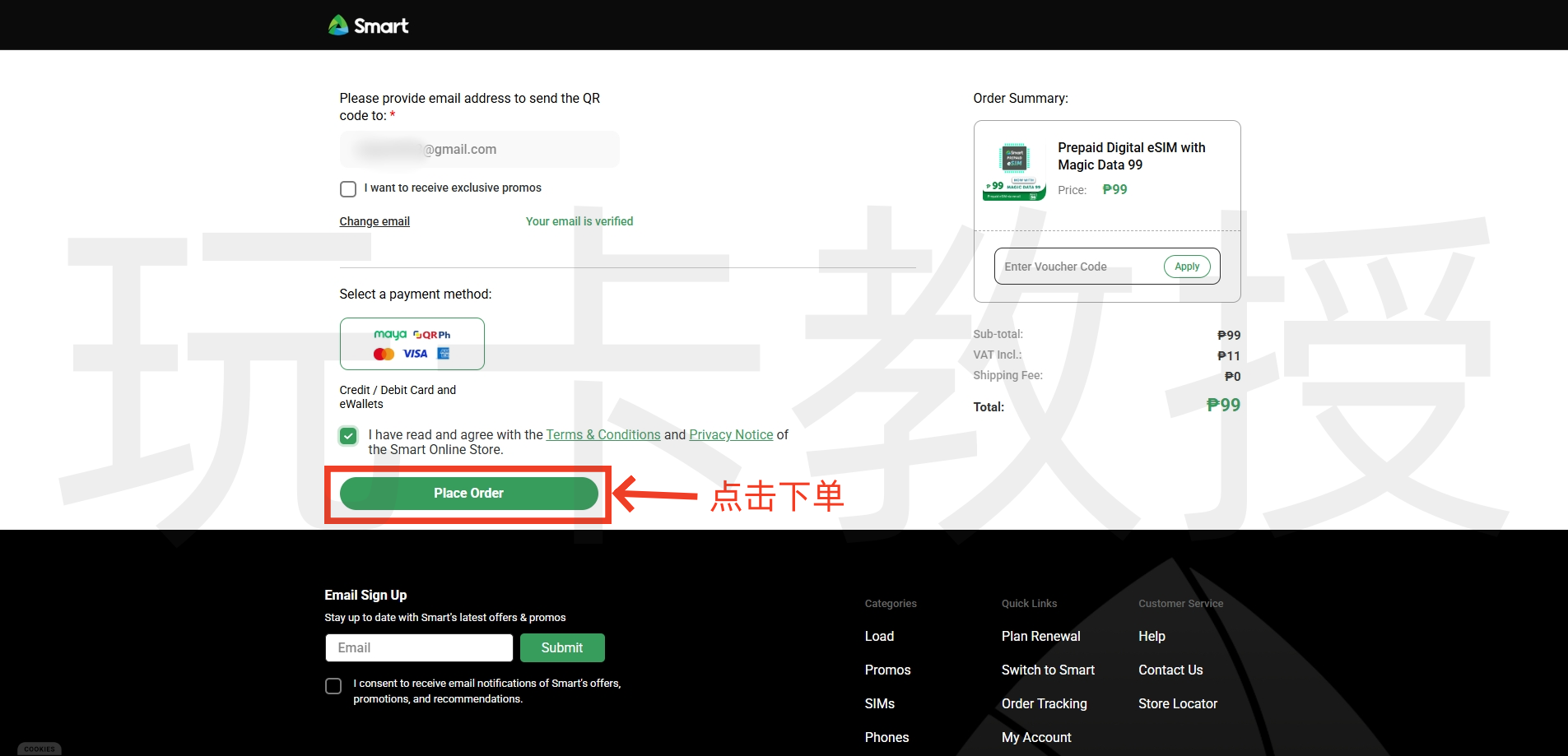Go to Load category
This screenshot has height=756, width=1568.
point(879,636)
